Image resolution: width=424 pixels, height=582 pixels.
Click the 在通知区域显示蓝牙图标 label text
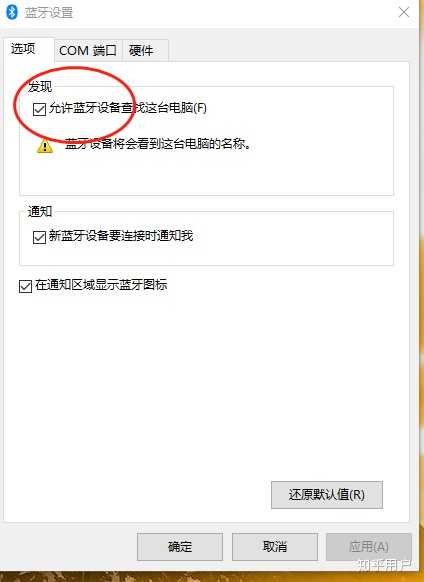click(x=101, y=285)
